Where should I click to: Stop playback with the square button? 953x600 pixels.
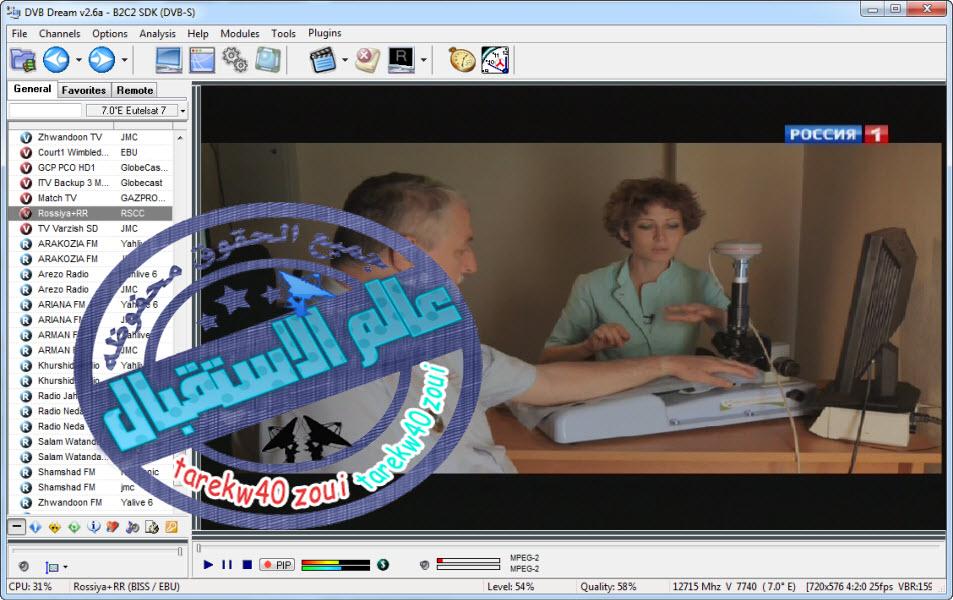point(247,565)
